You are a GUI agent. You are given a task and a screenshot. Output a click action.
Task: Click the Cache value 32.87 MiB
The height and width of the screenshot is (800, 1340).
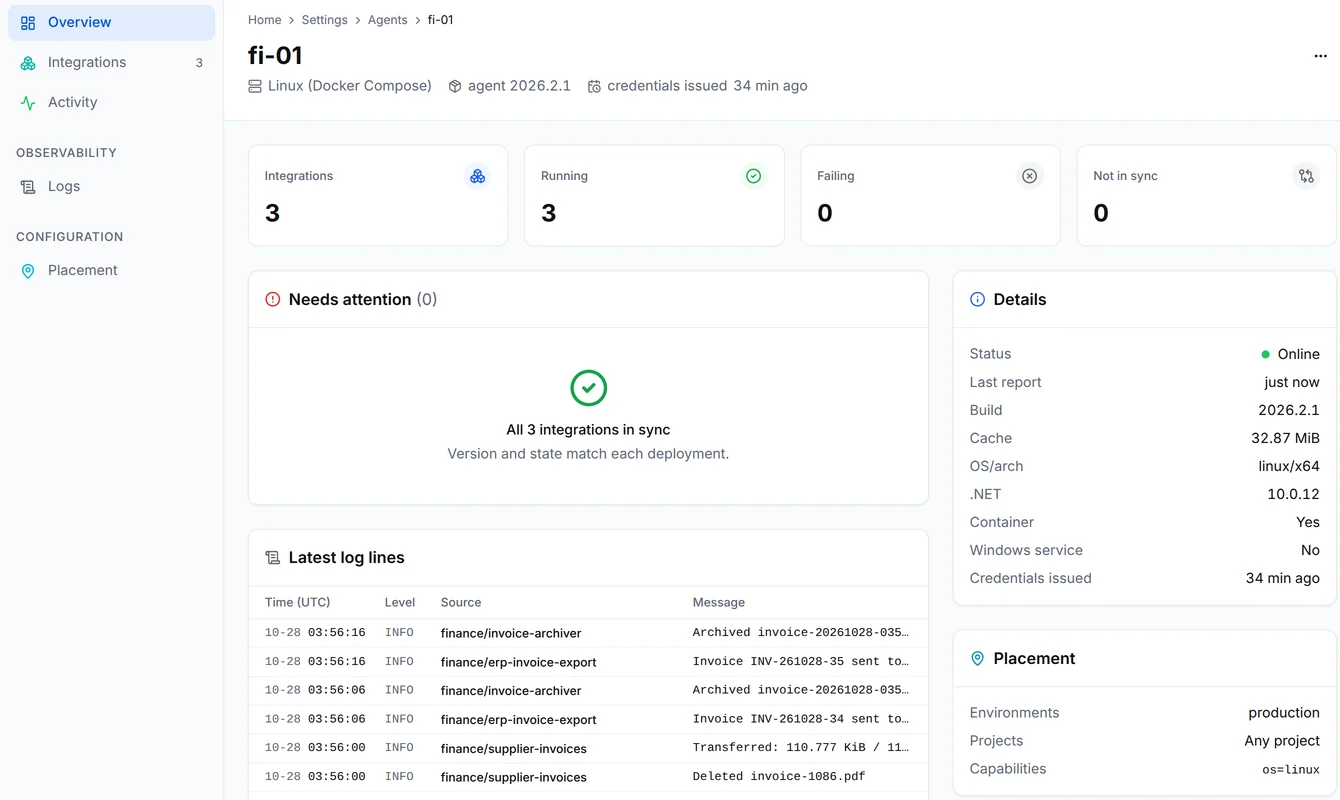coord(1285,438)
